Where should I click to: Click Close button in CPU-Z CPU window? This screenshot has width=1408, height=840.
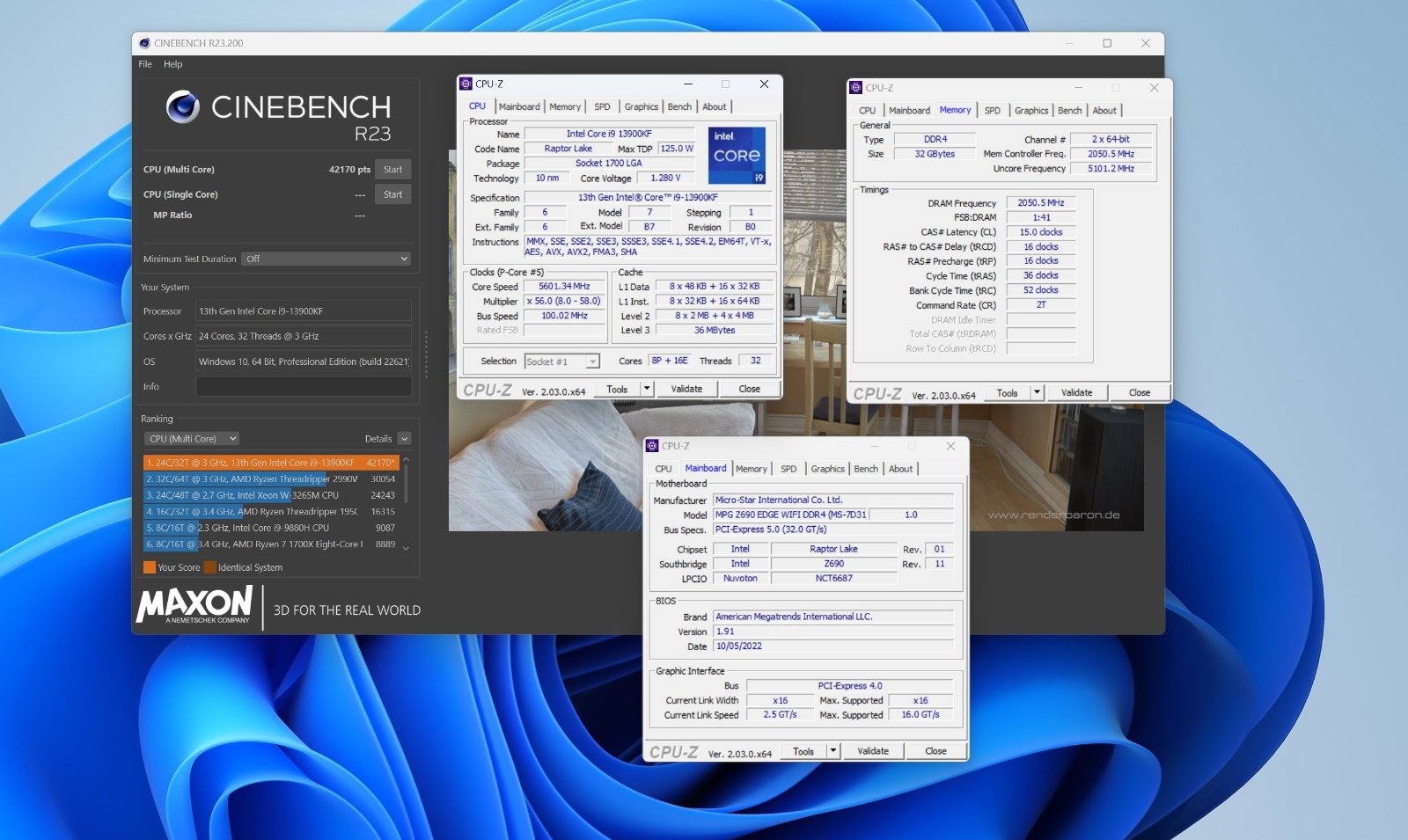[749, 389]
